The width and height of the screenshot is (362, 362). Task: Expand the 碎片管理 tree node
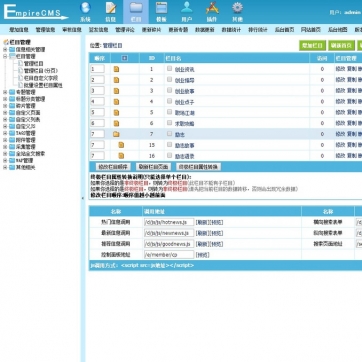(5, 106)
